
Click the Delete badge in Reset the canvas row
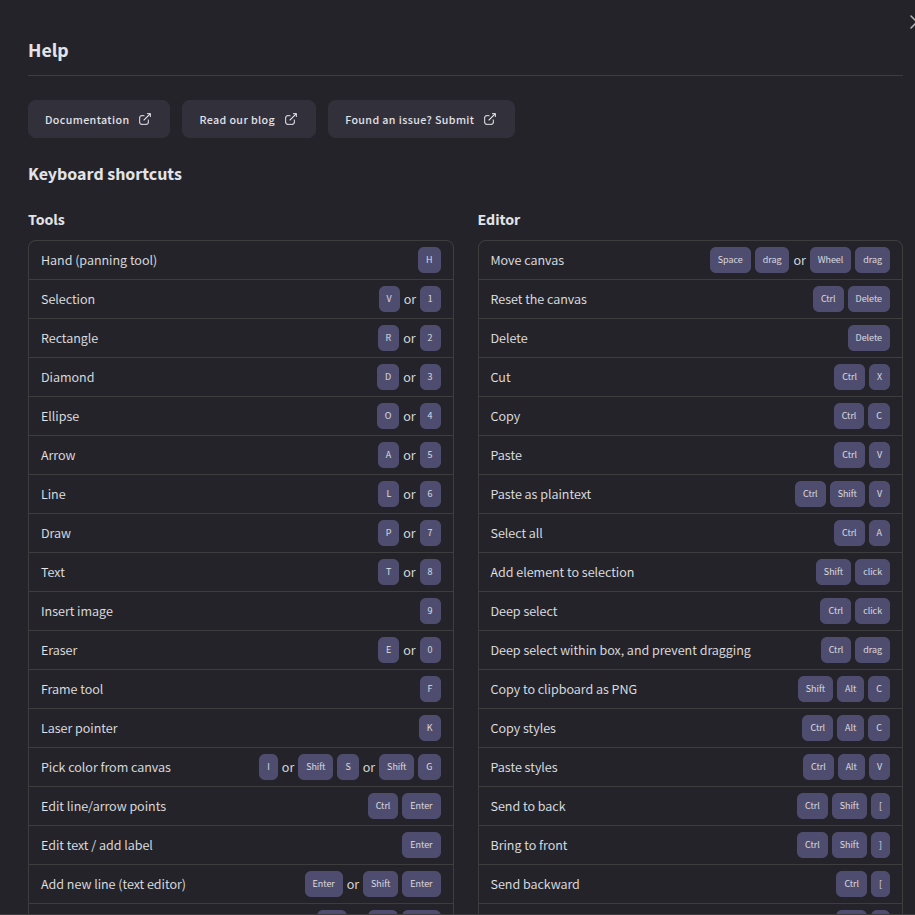[868, 299]
